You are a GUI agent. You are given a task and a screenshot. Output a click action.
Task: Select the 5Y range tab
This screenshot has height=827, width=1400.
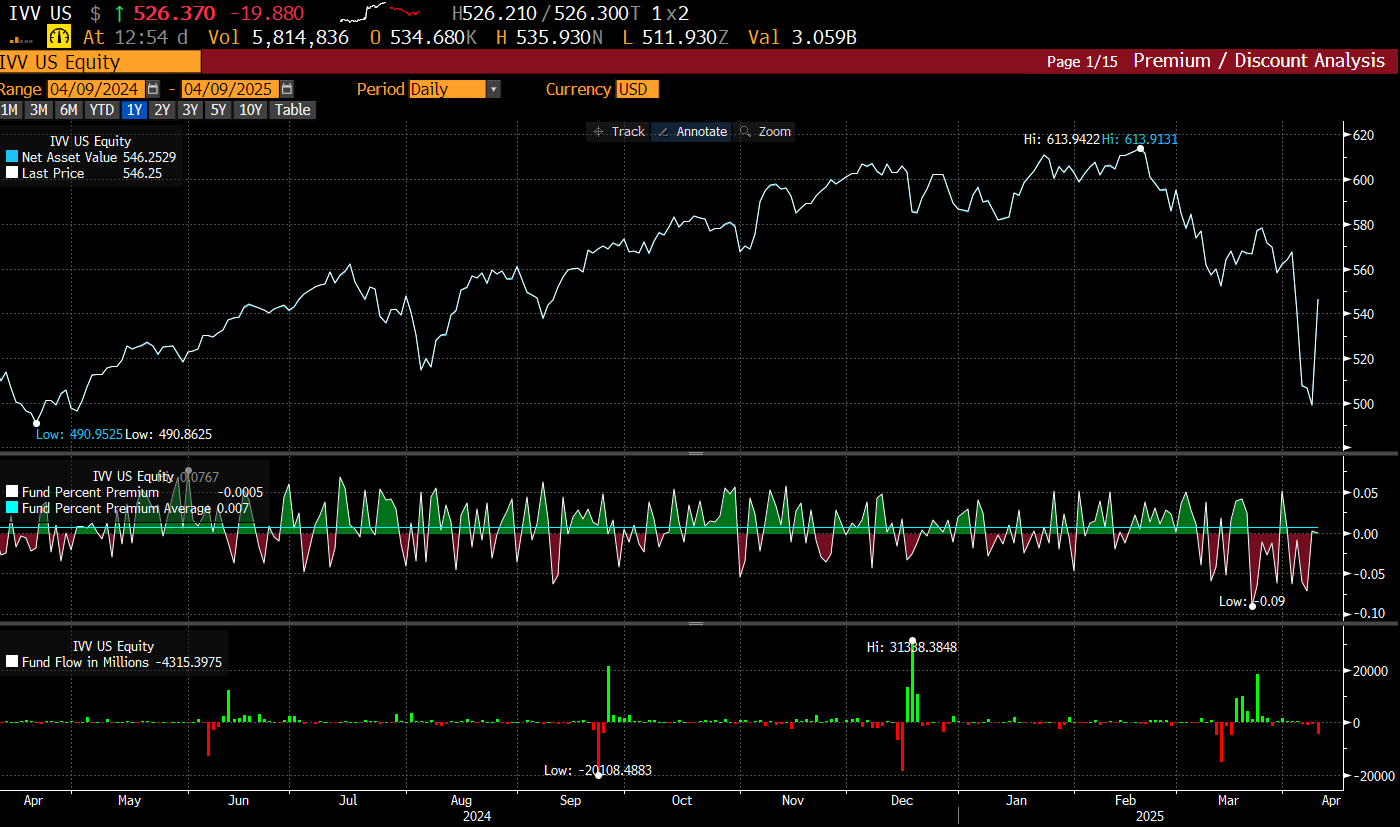[x=217, y=110]
